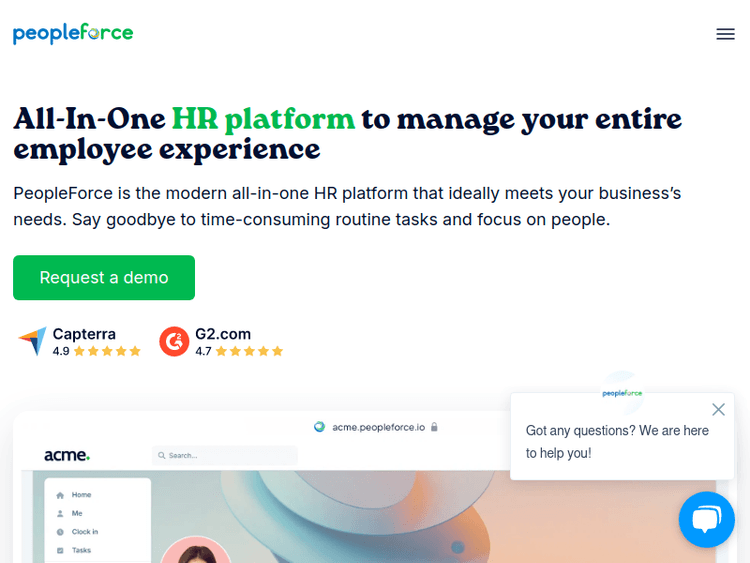Click the search field in the acme preview
The height and width of the screenshot is (563, 750).
point(226,455)
